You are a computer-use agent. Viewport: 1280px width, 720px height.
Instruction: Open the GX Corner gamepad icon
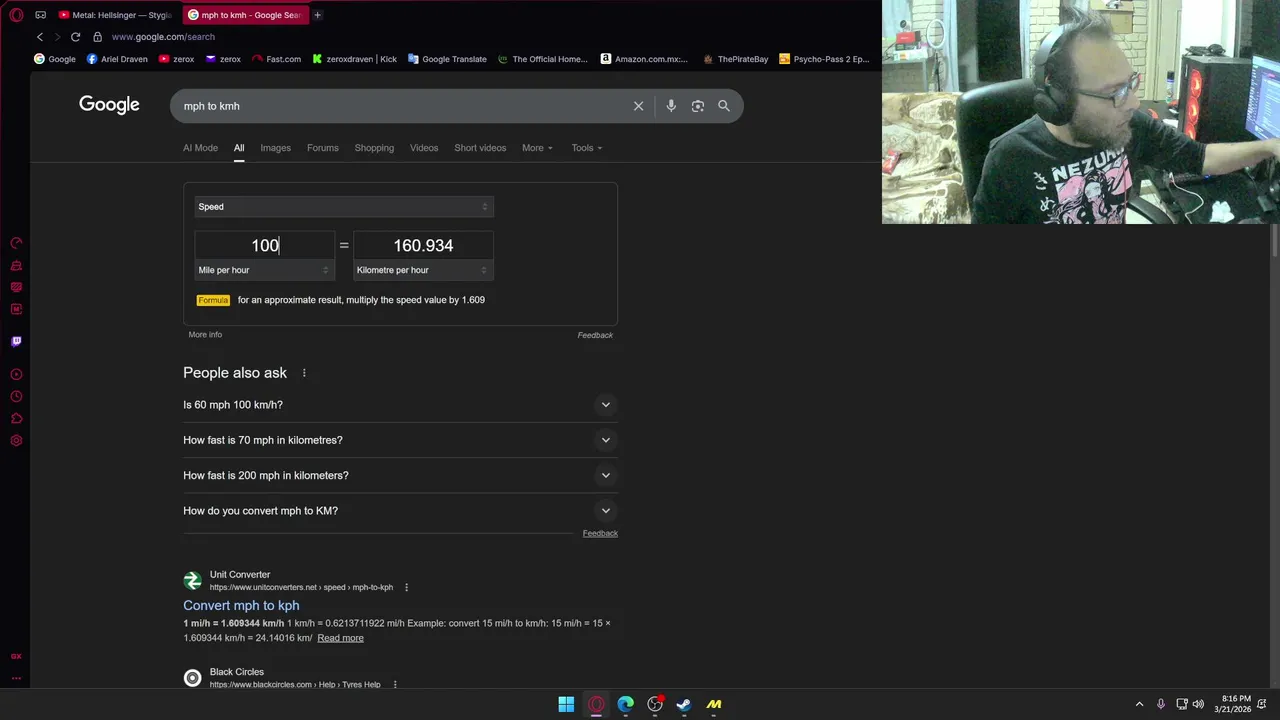point(40,15)
